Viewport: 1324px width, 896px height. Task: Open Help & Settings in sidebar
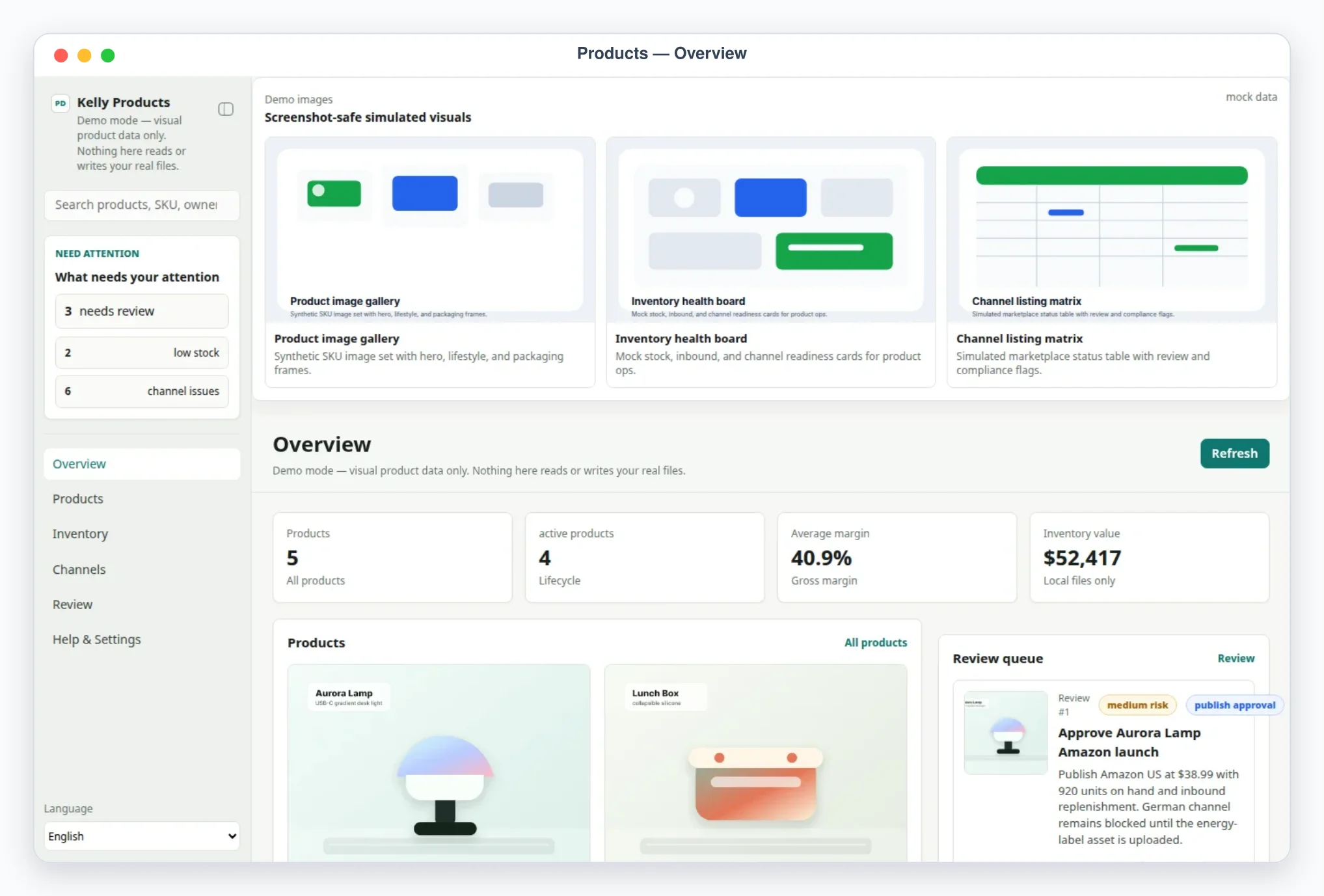96,640
